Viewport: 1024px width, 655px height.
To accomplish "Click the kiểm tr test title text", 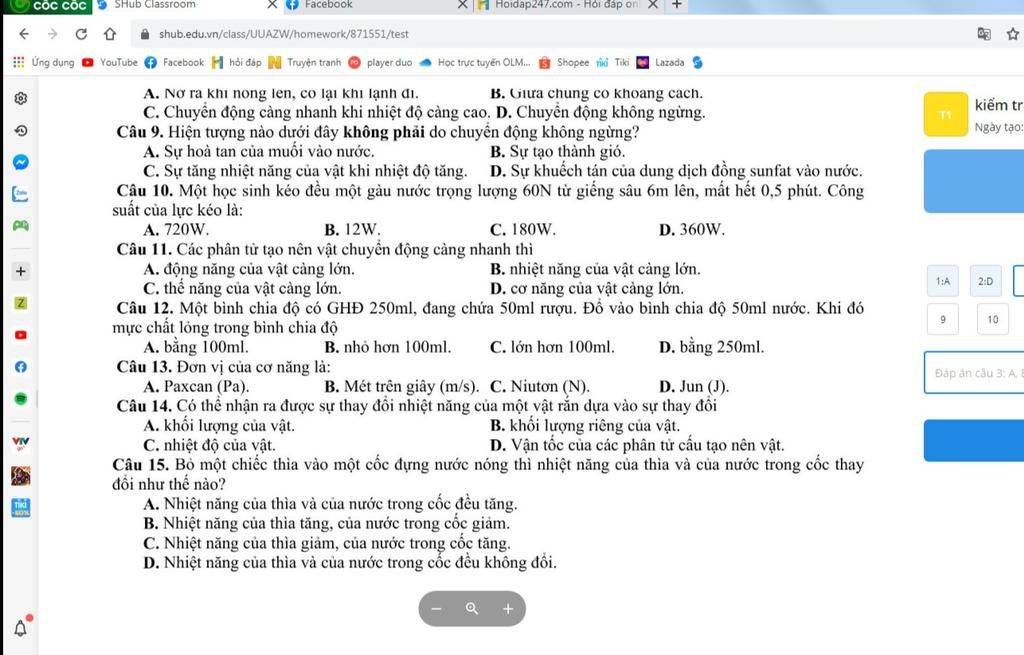I will click(999, 105).
